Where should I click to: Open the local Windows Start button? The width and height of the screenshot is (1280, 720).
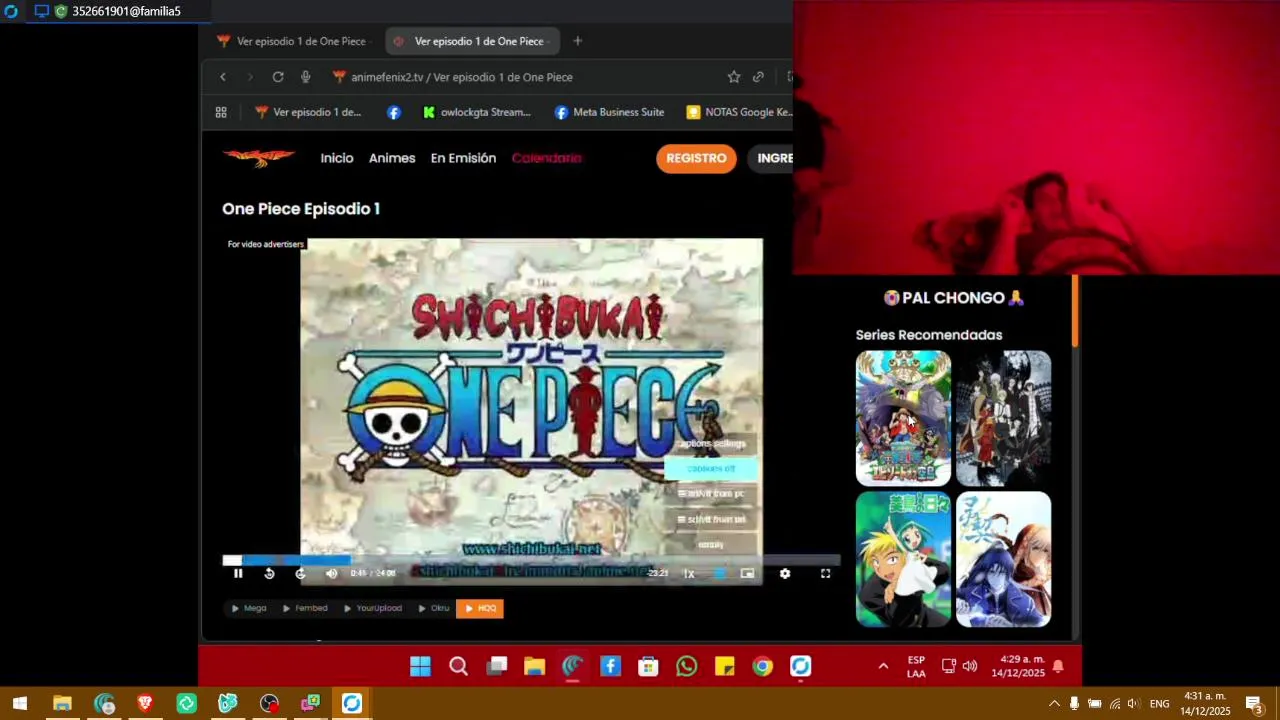20,704
